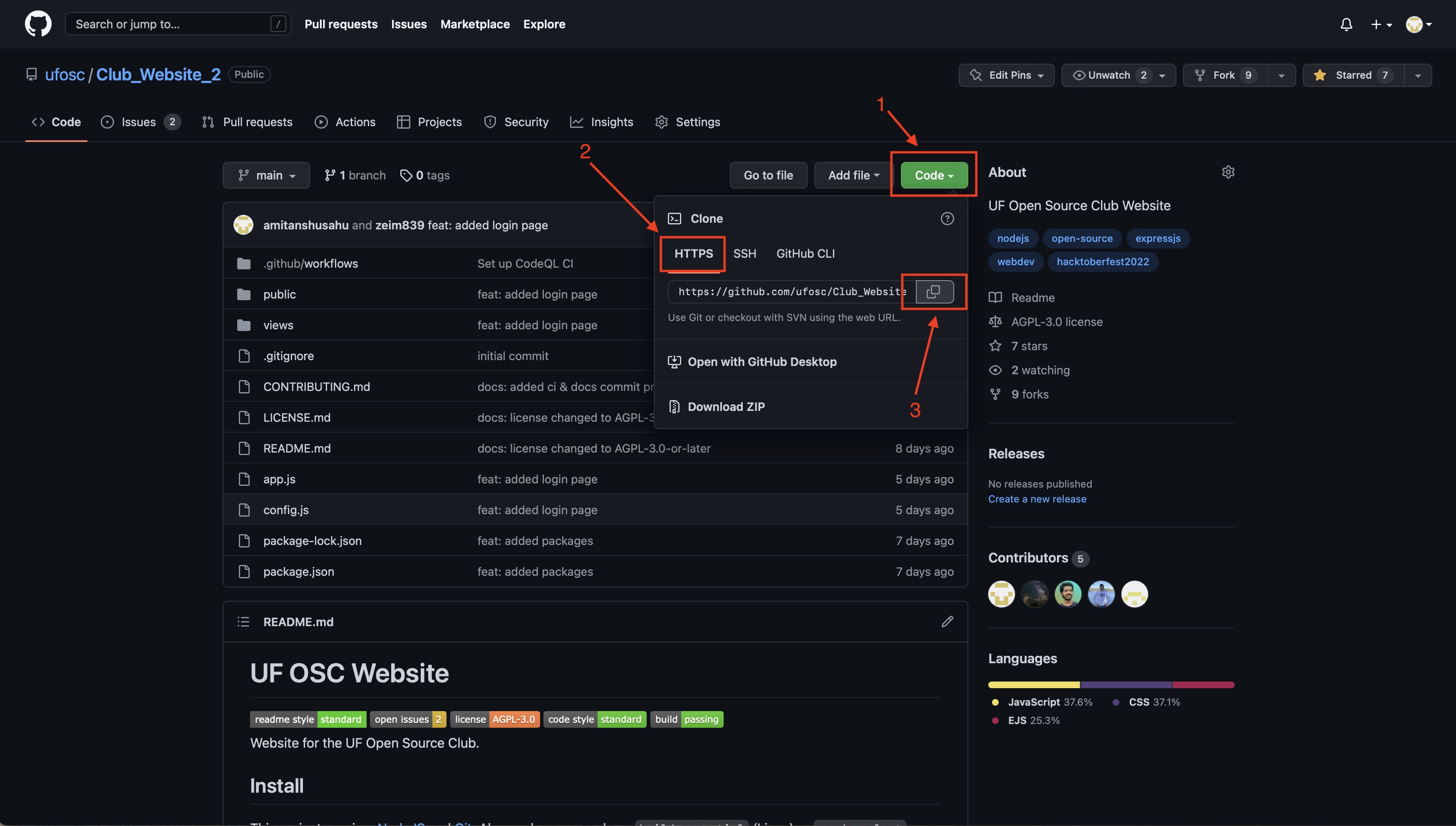Open the user avatar menu
This screenshot has width=1456, height=826.
(1419, 25)
